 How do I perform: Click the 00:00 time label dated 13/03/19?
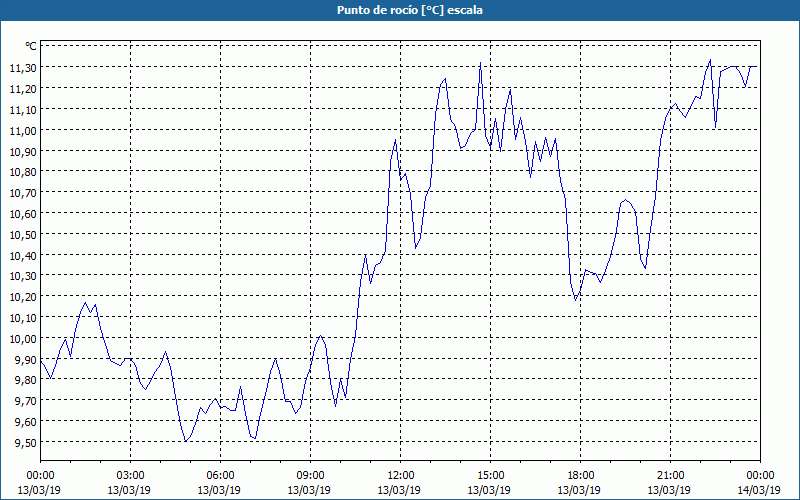pos(40,476)
